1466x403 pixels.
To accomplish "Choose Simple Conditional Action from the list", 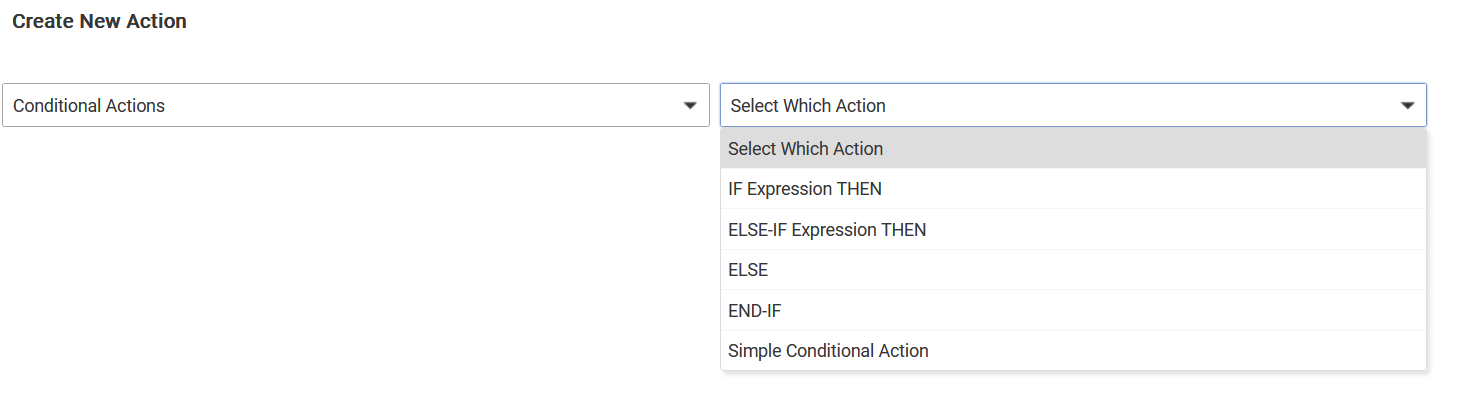I will (828, 351).
